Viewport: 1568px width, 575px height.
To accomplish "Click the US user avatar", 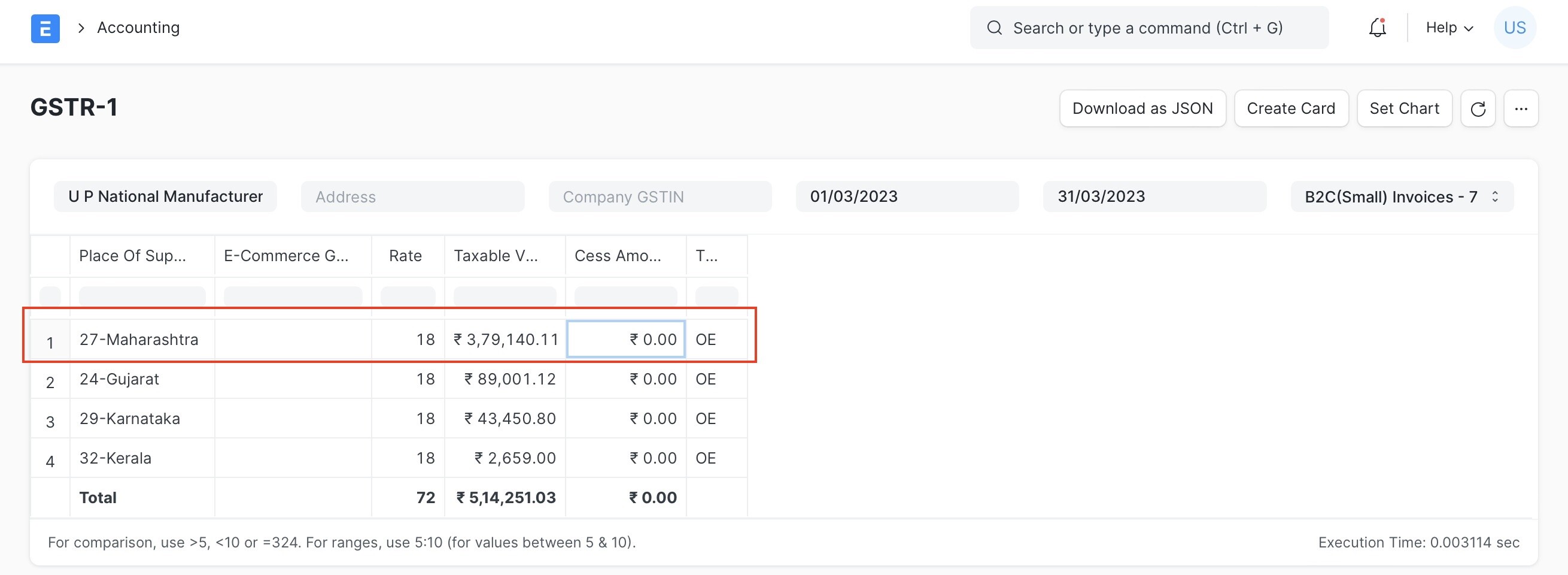I will (x=1514, y=28).
